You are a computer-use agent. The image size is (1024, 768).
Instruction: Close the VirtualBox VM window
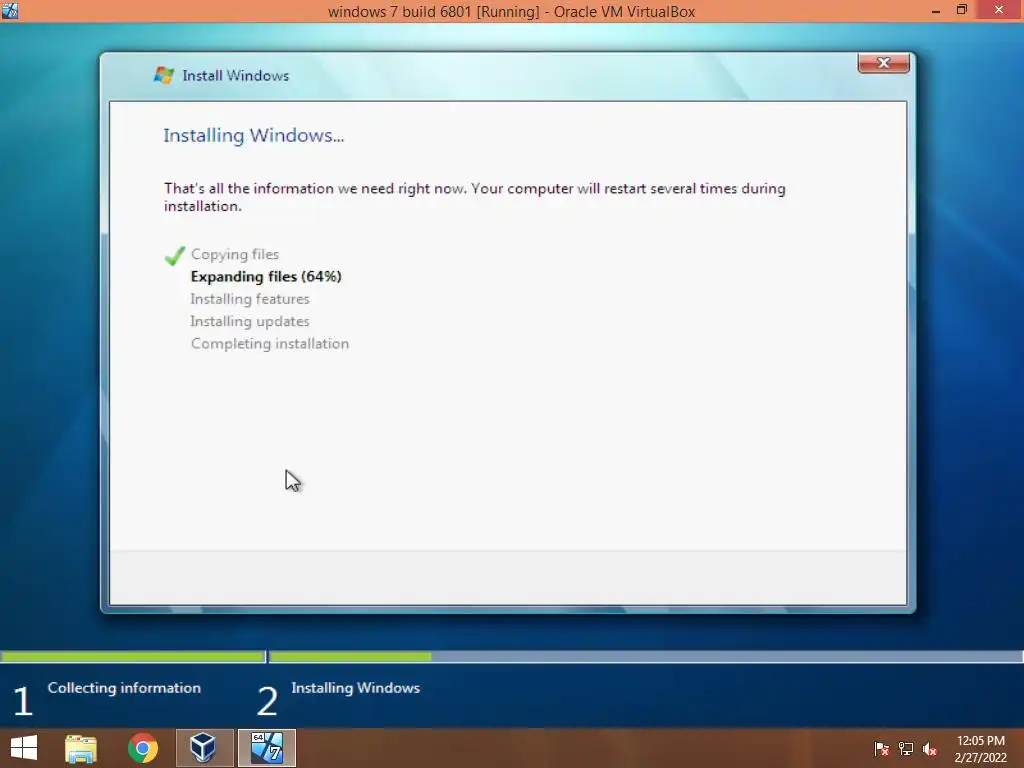click(x=999, y=10)
